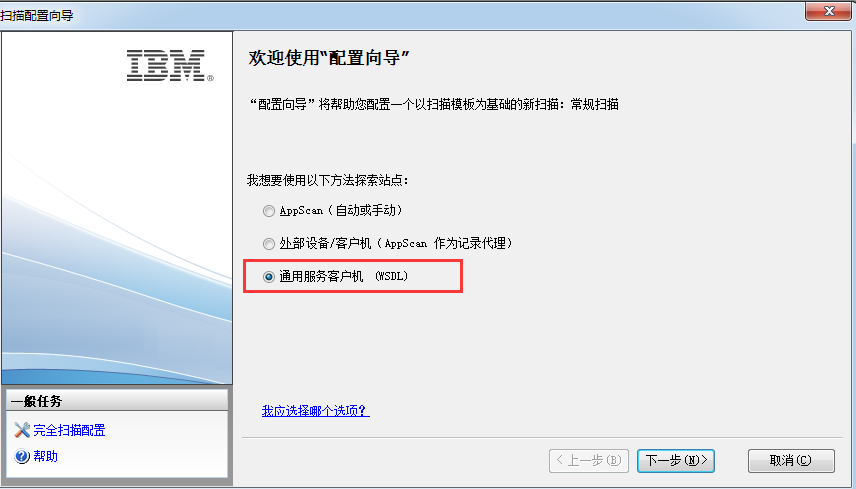Click the 我想要使用以下方法探索站点 label
The width and height of the screenshot is (856, 489).
pos(328,180)
